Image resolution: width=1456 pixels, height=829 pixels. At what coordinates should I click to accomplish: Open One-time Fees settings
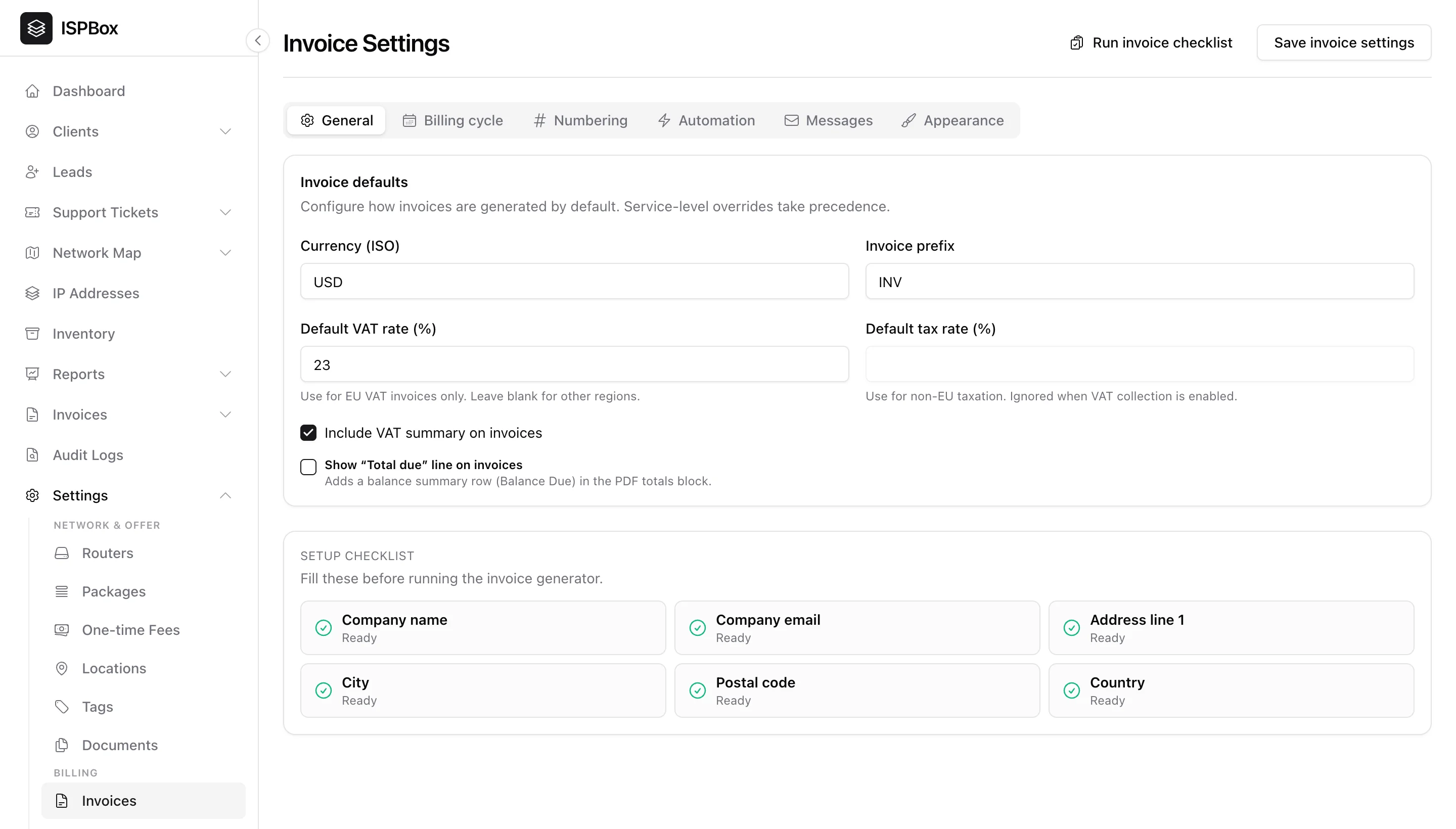coord(144,630)
